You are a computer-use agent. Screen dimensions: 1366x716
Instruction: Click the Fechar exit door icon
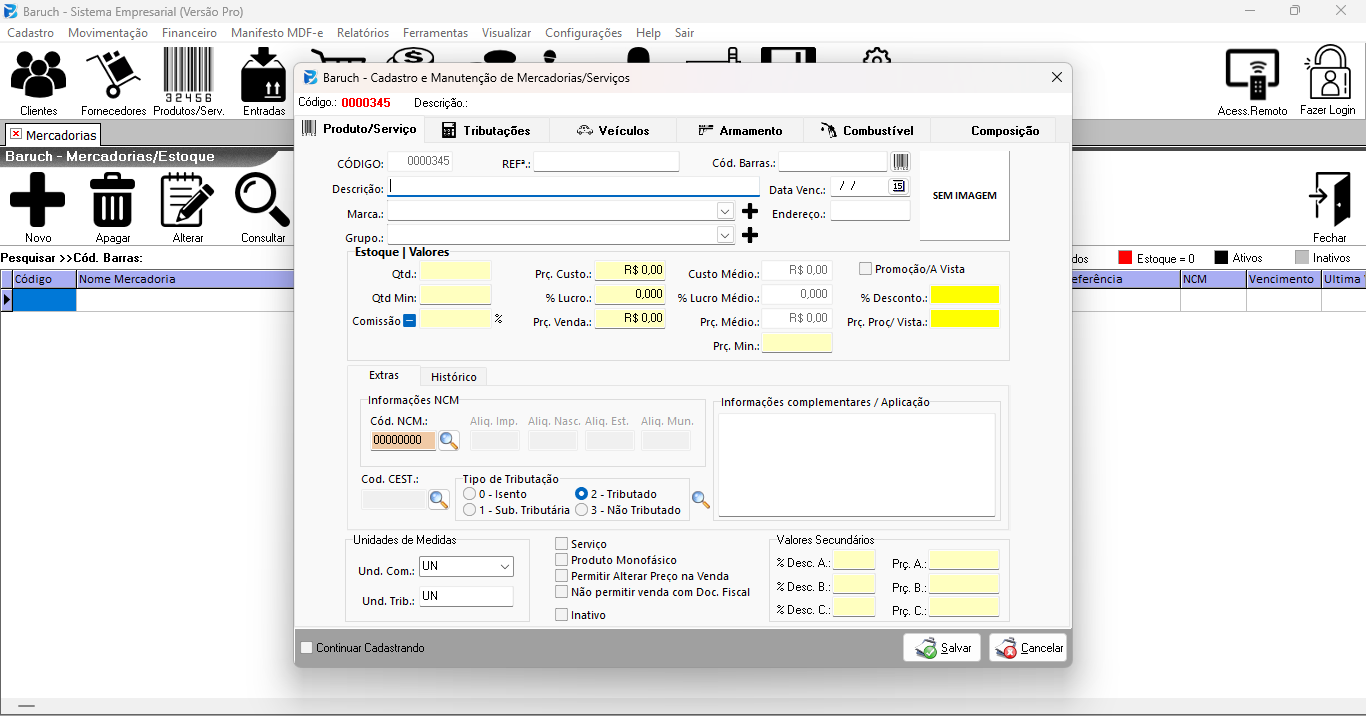click(1330, 207)
